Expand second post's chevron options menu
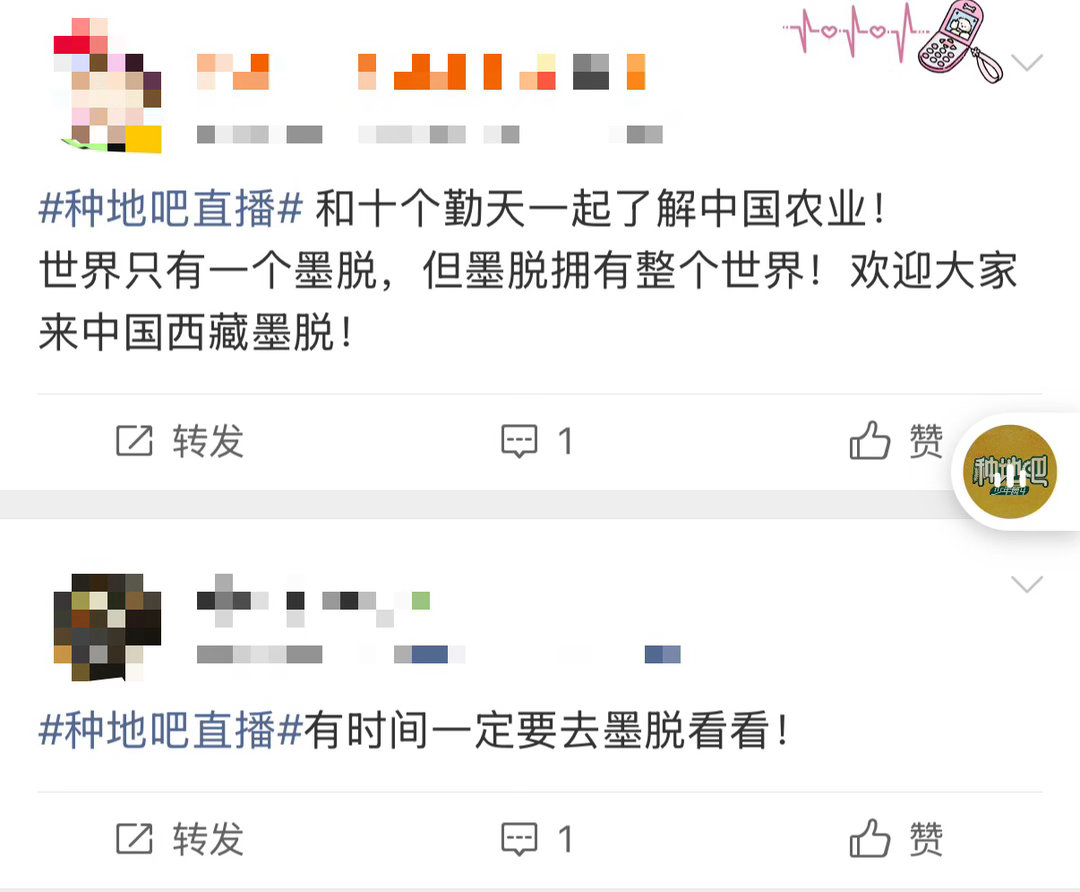Screen dimensions: 1080x892 (x=1027, y=584)
